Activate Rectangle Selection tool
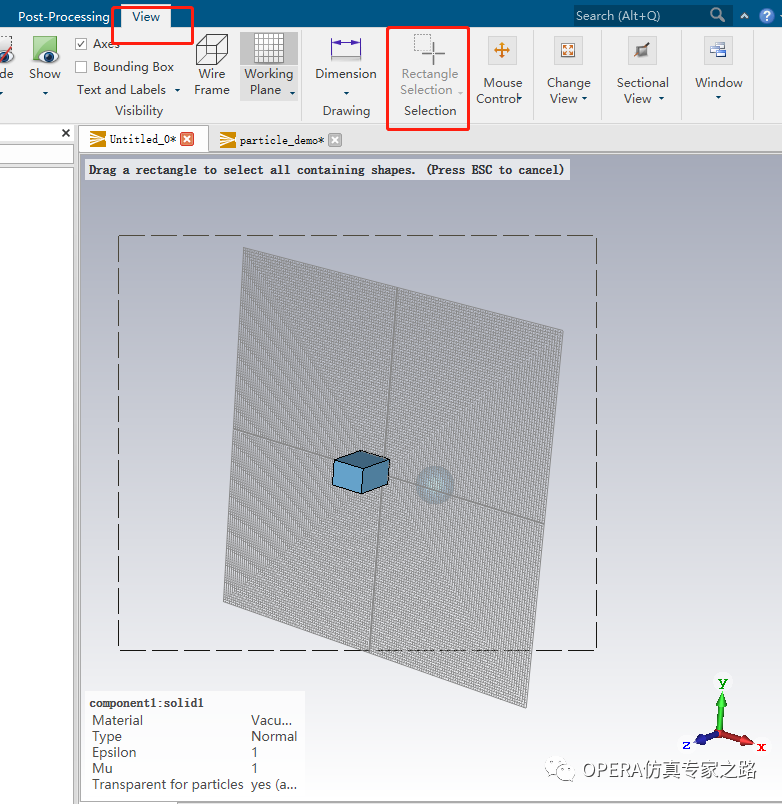782x804 pixels. click(x=430, y=50)
